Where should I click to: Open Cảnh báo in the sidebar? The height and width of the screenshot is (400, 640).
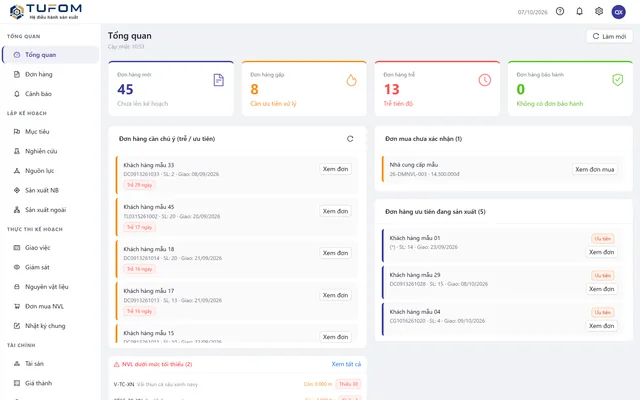[51, 94]
